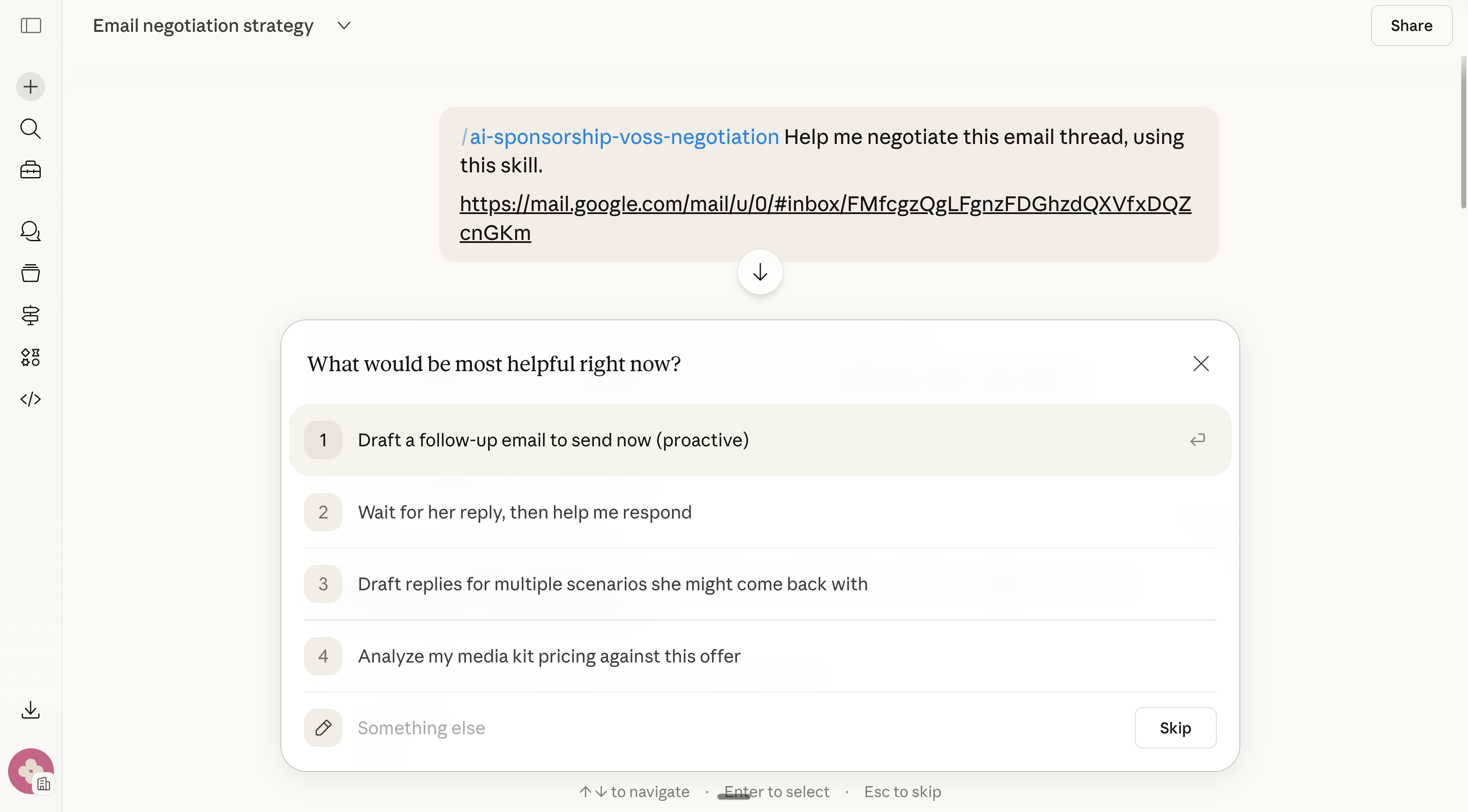Open the chats speech-bubble icon

point(31,231)
